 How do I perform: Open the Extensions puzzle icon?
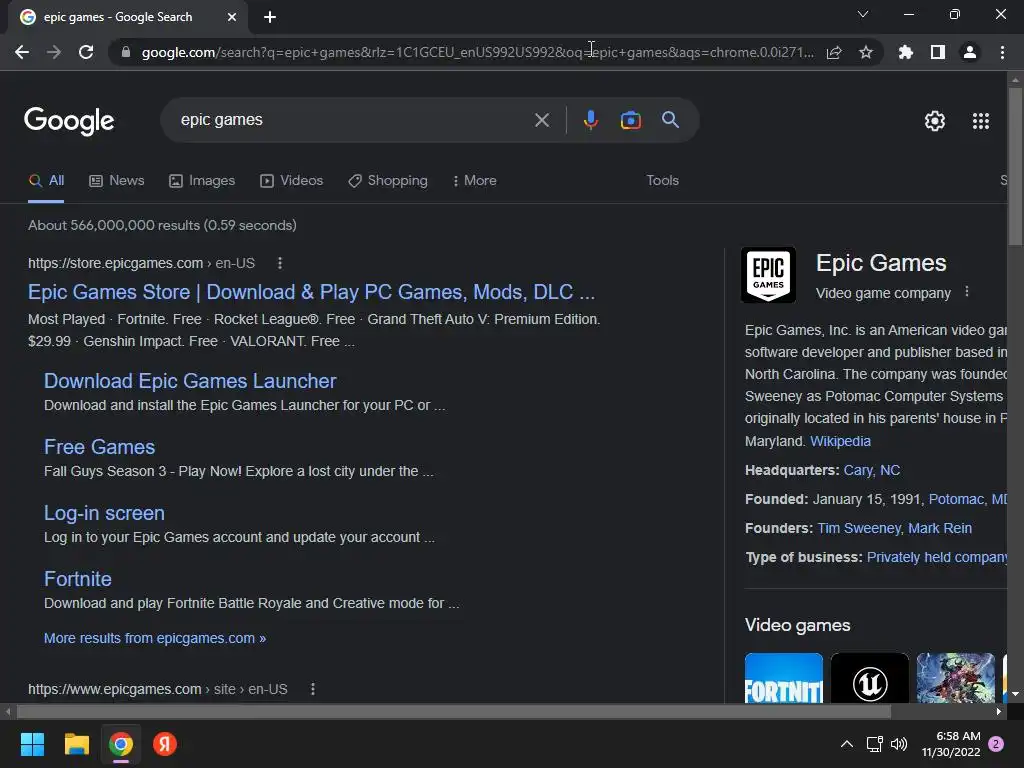point(905,52)
